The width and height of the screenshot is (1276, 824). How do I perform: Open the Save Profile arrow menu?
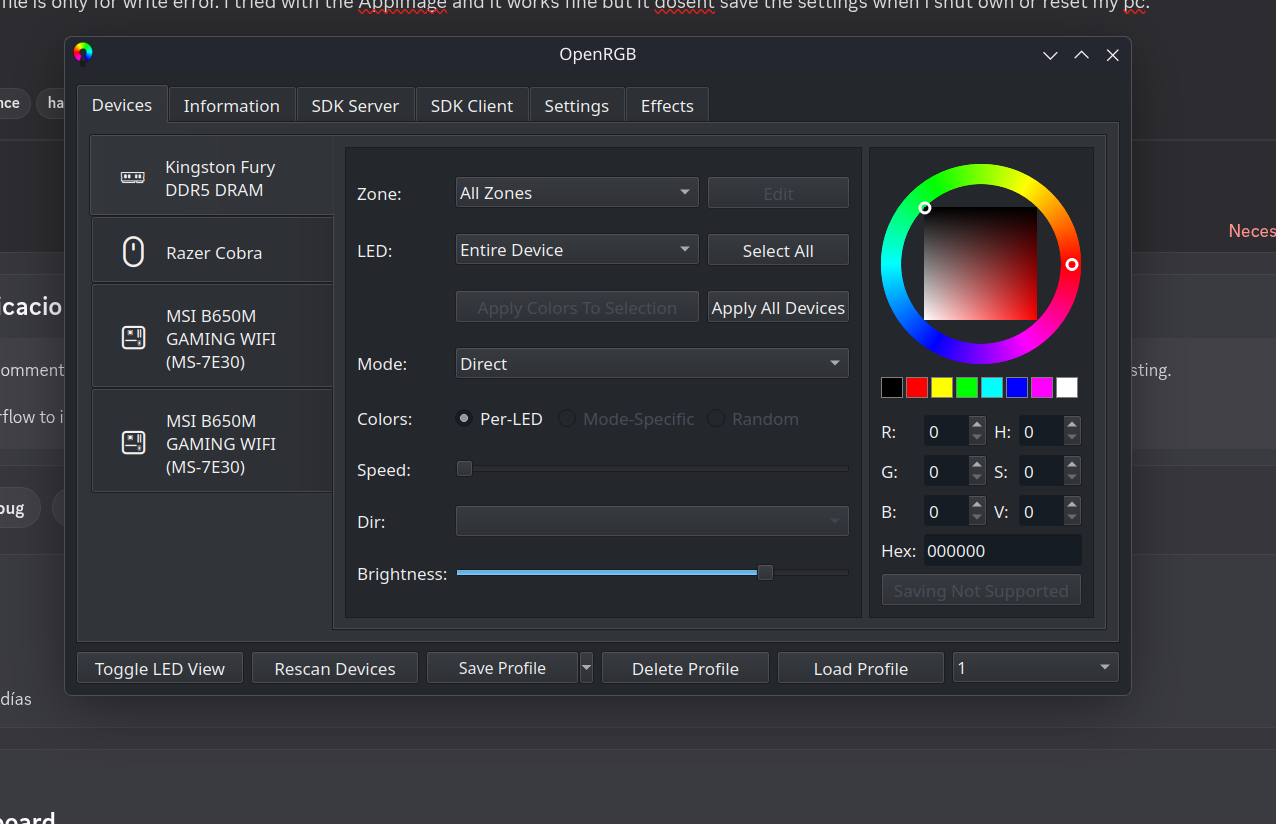tap(587, 668)
